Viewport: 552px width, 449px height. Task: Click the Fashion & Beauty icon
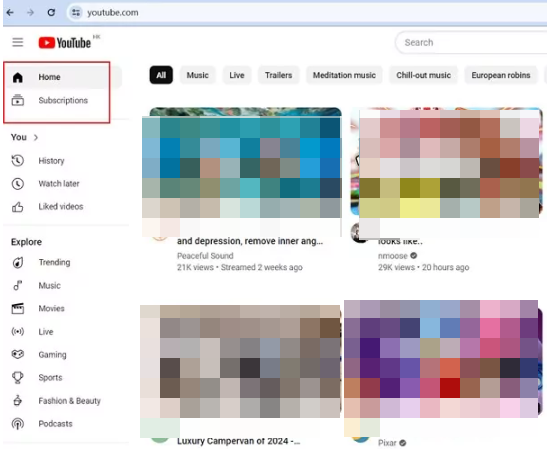click(18, 401)
